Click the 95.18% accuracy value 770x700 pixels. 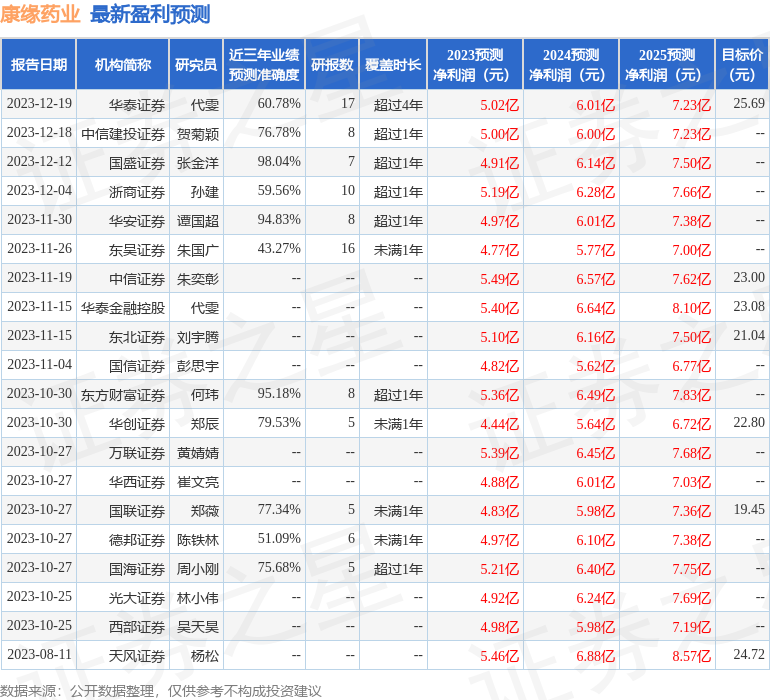[x=279, y=393]
